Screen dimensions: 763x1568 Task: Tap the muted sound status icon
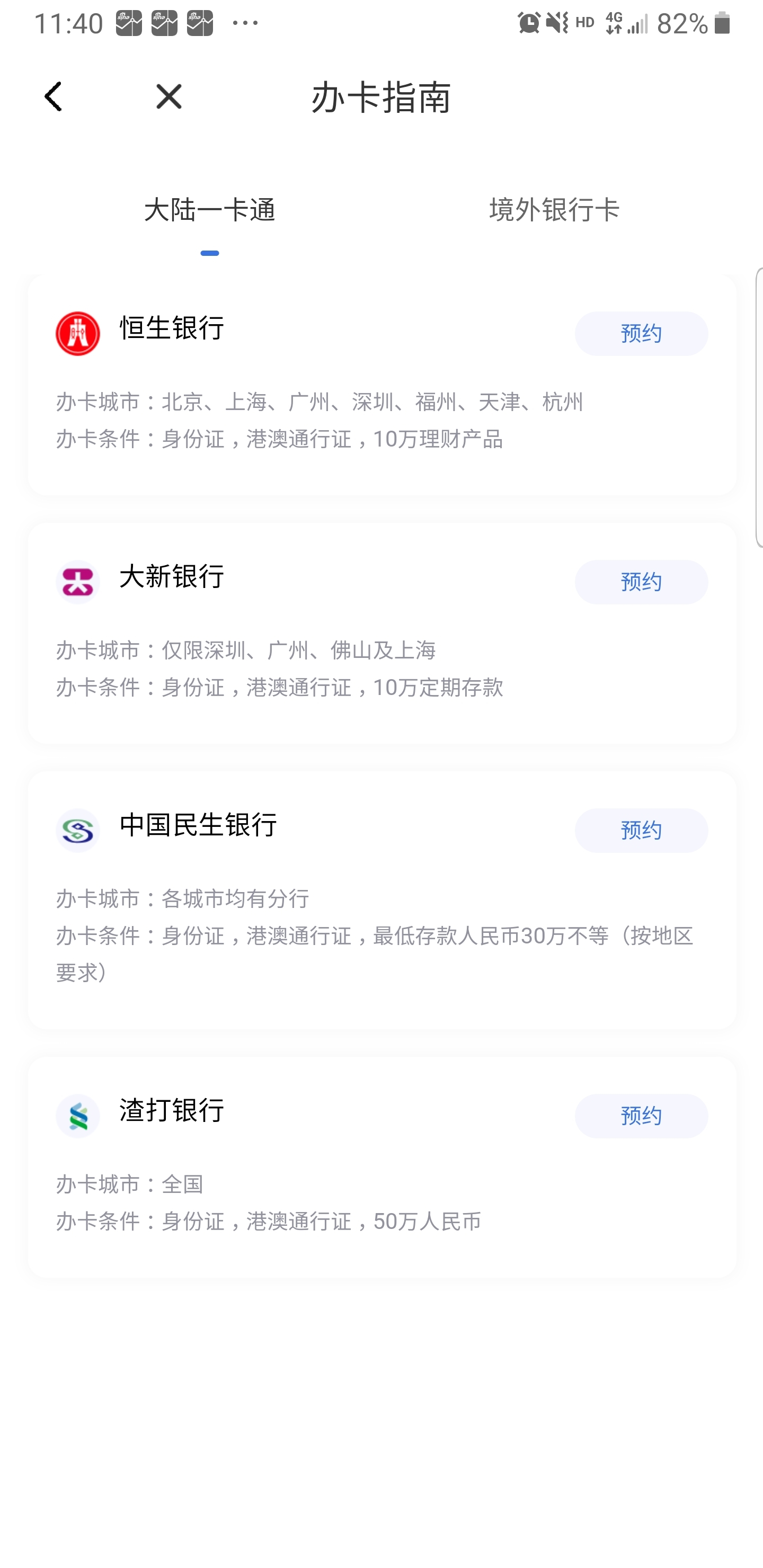click(556, 23)
